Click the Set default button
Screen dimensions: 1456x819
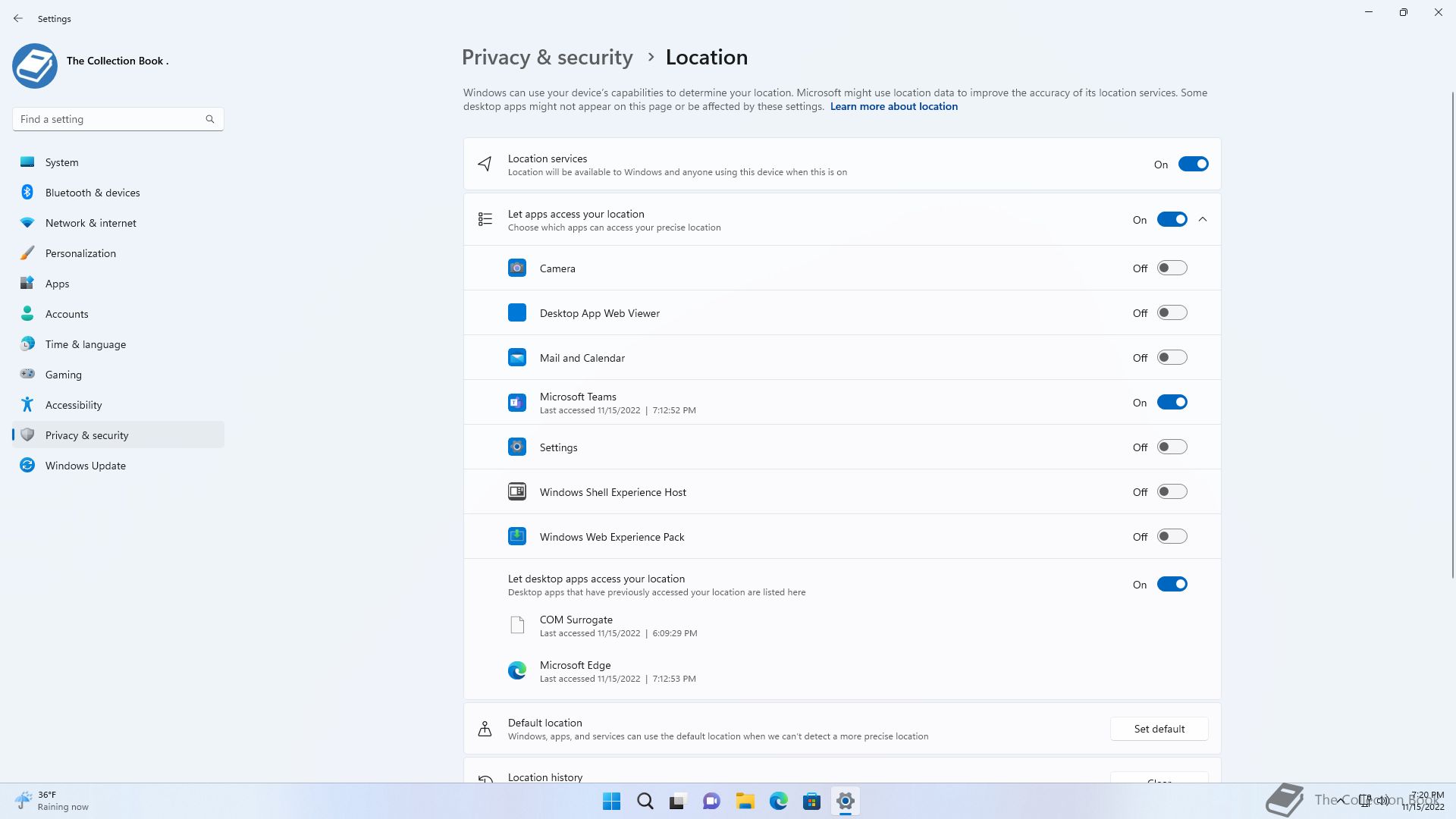[x=1159, y=729]
